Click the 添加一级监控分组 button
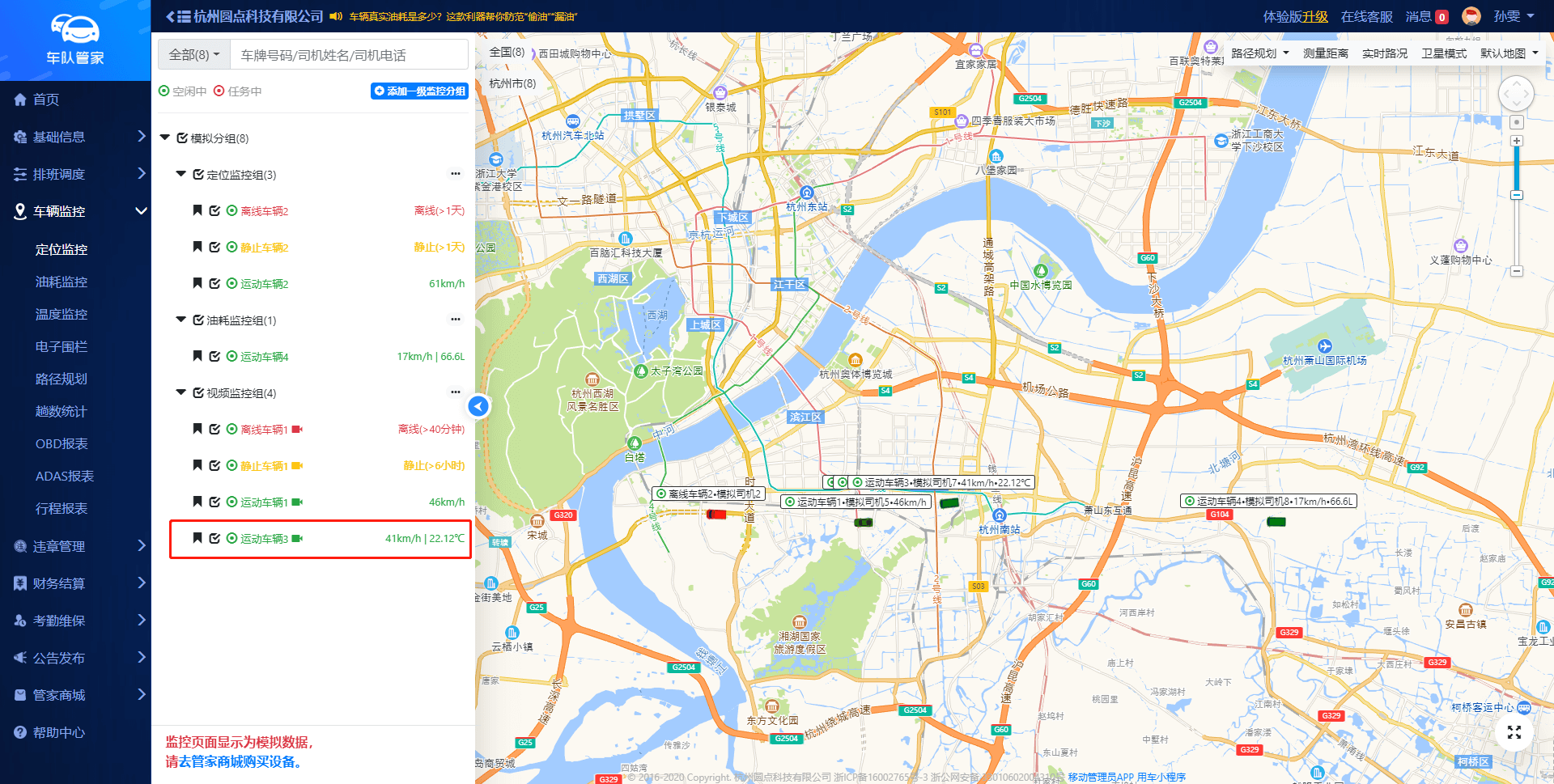This screenshot has width=1554, height=784. [419, 91]
